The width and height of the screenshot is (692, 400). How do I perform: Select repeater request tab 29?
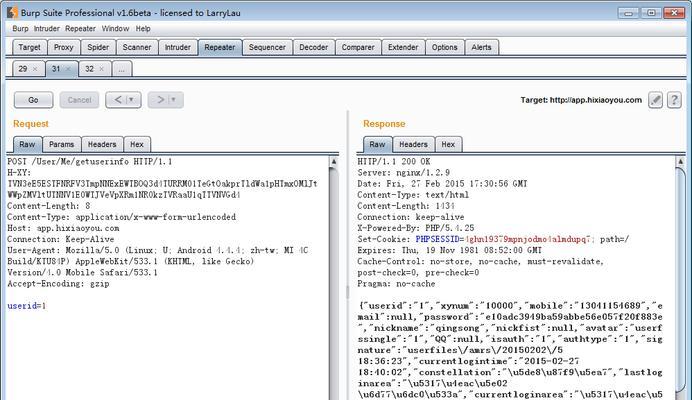tap(23, 69)
